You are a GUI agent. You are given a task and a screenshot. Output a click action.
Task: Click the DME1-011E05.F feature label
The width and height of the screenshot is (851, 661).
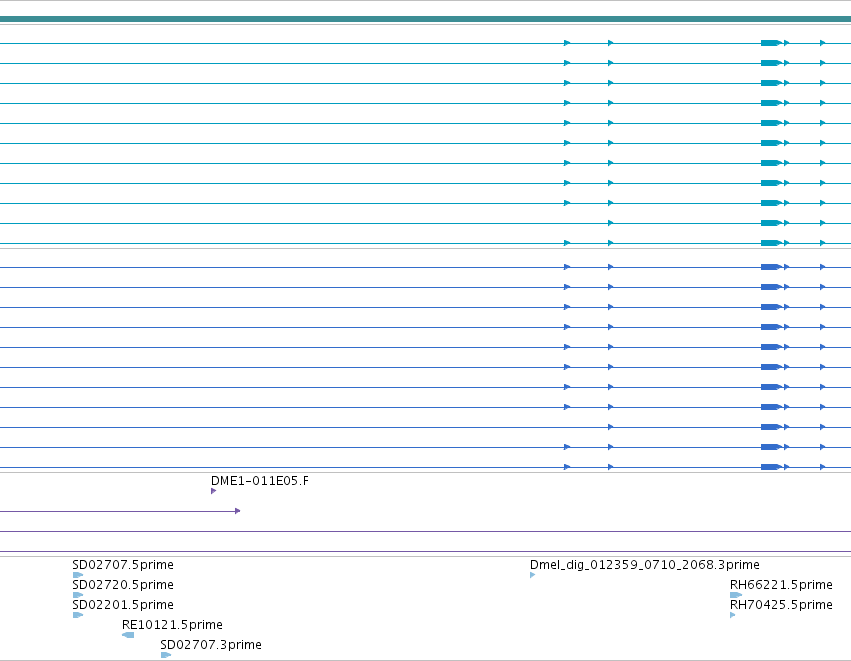click(x=259, y=481)
